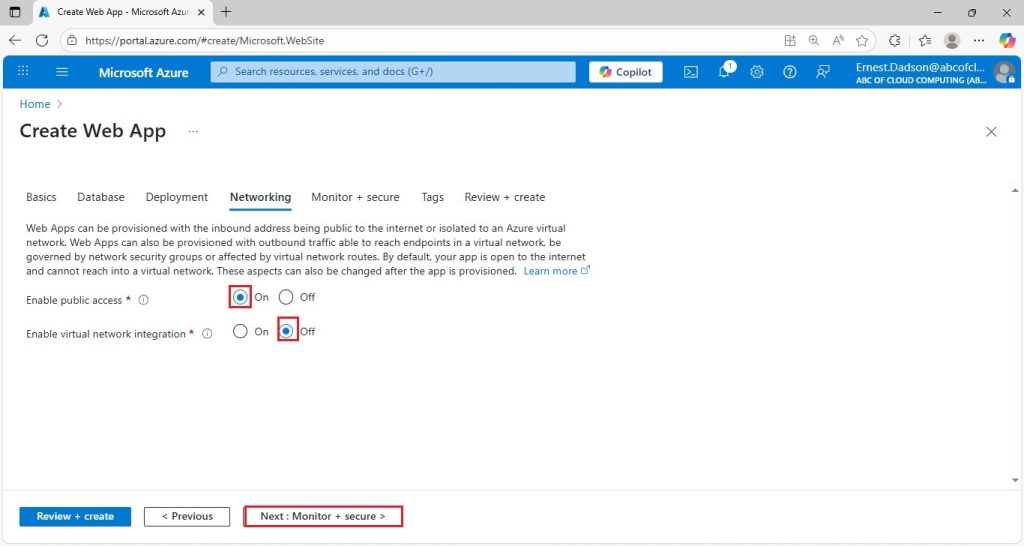Open portal settings gear

click(x=757, y=72)
